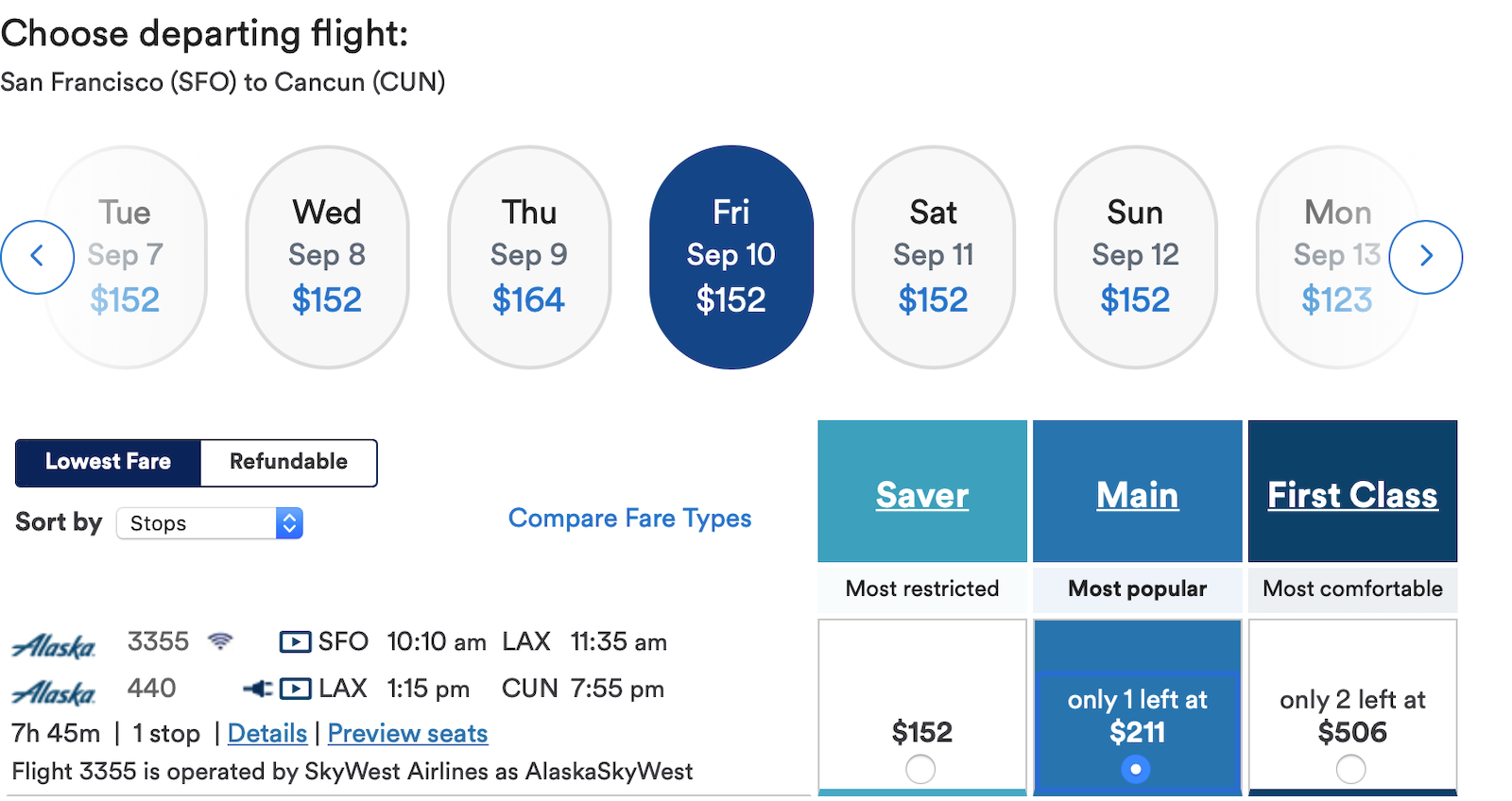Select the $211 Main fare radio button
This screenshot has height=801, width=1512.
pyautogui.click(x=1136, y=769)
